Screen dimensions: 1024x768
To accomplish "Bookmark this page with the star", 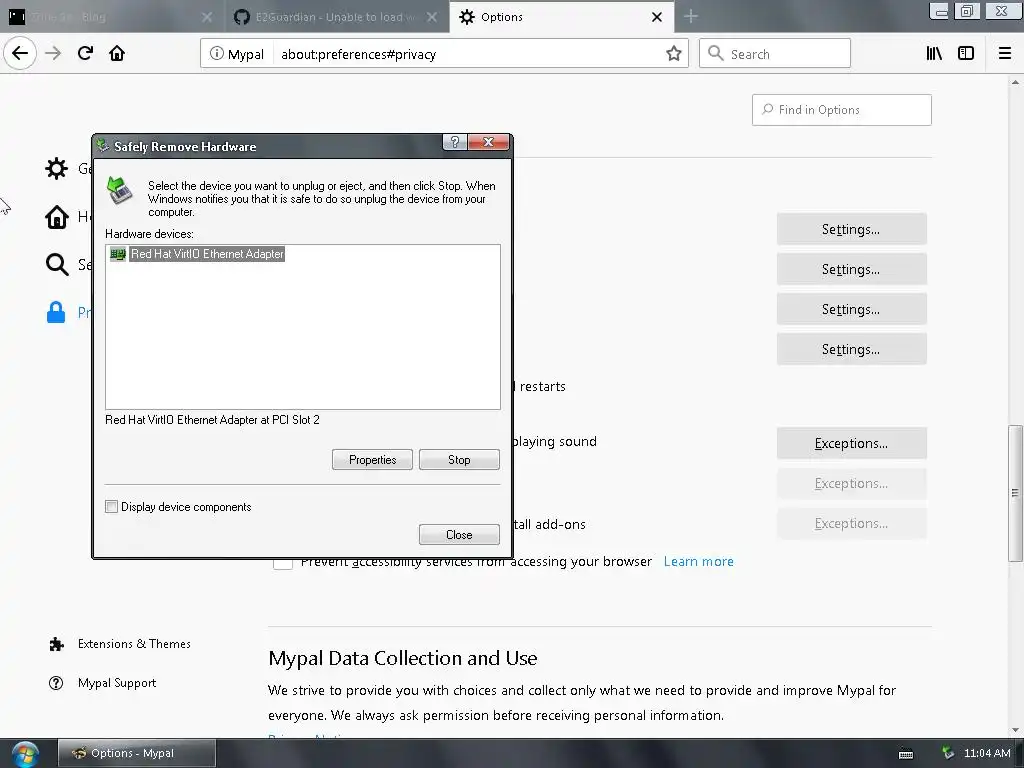I will pyautogui.click(x=673, y=54).
